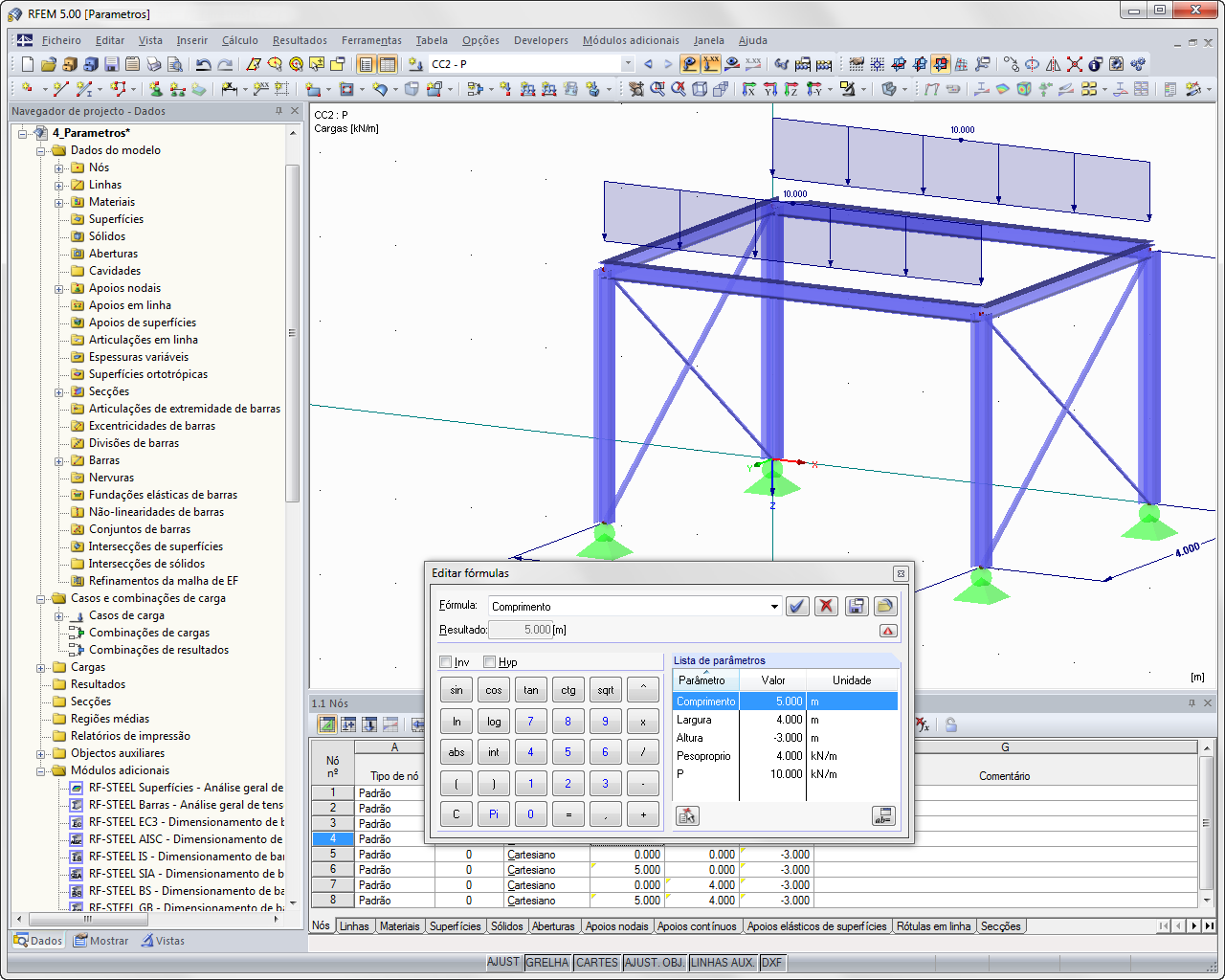Click the formula fx icon in table toolbar
Image resolution: width=1225 pixels, height=980 pixels.
[x=922, y=724]
